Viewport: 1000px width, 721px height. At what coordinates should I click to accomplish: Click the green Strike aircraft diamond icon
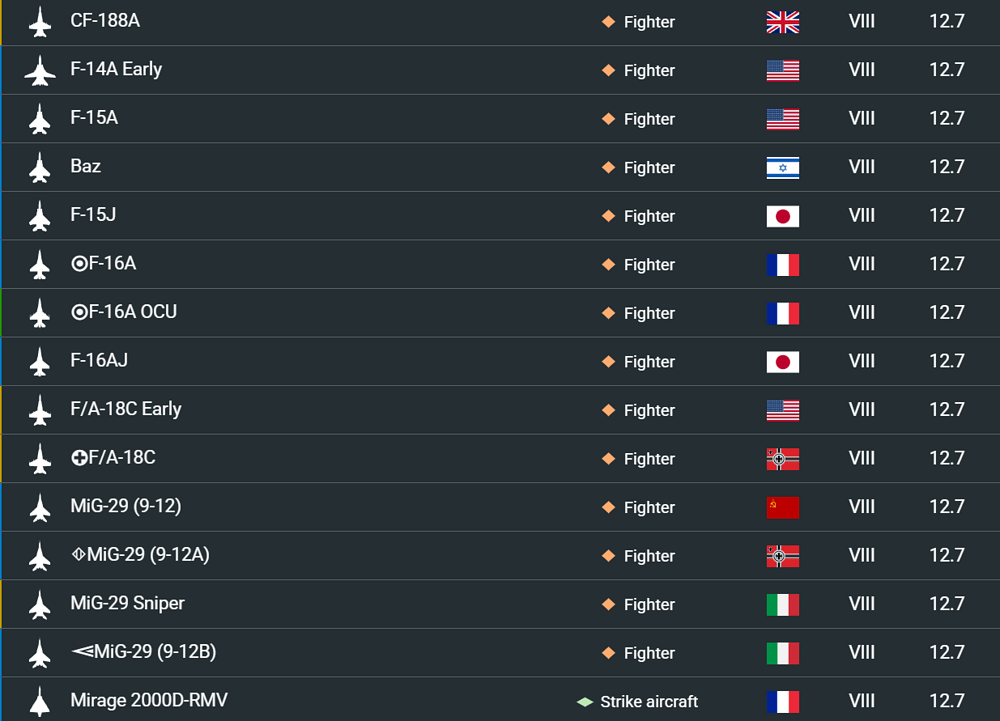pos(585,702)
